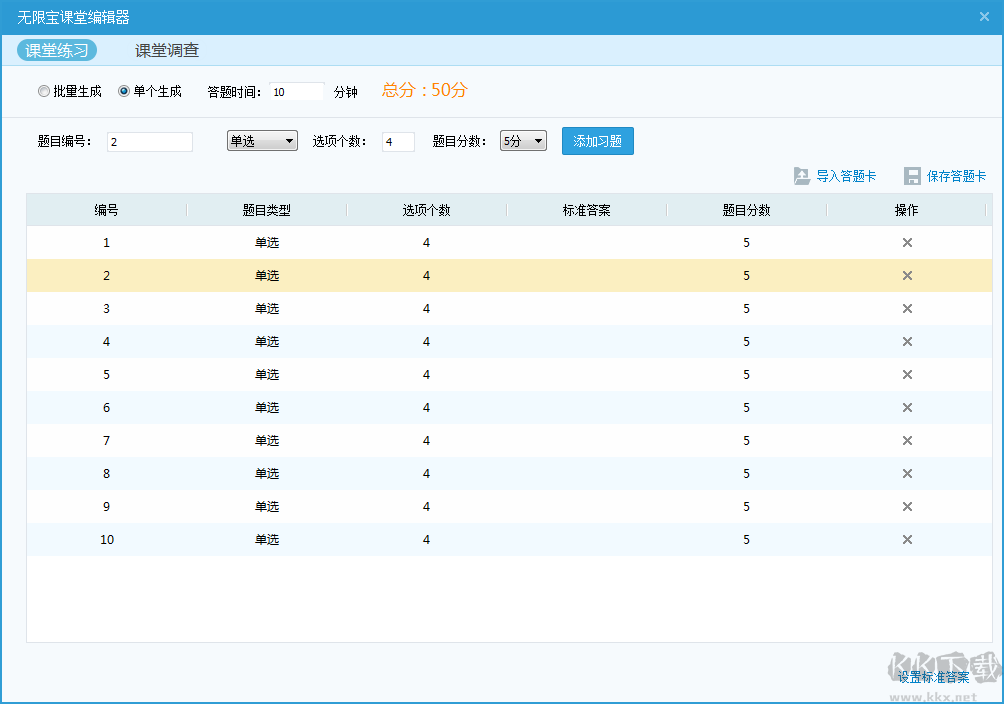Delete question 1 with its X icon

pyautogui.click(x=907, y=243)
